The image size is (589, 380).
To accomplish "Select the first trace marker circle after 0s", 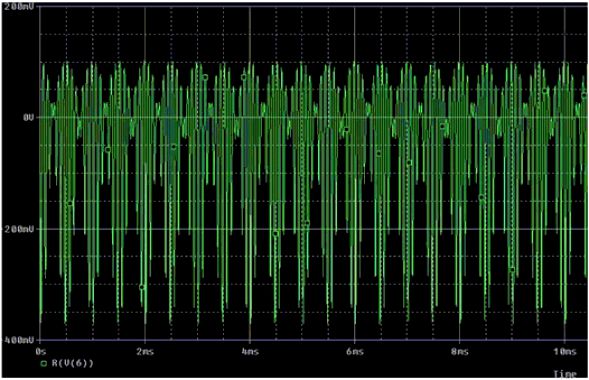I will click(70, 203).
